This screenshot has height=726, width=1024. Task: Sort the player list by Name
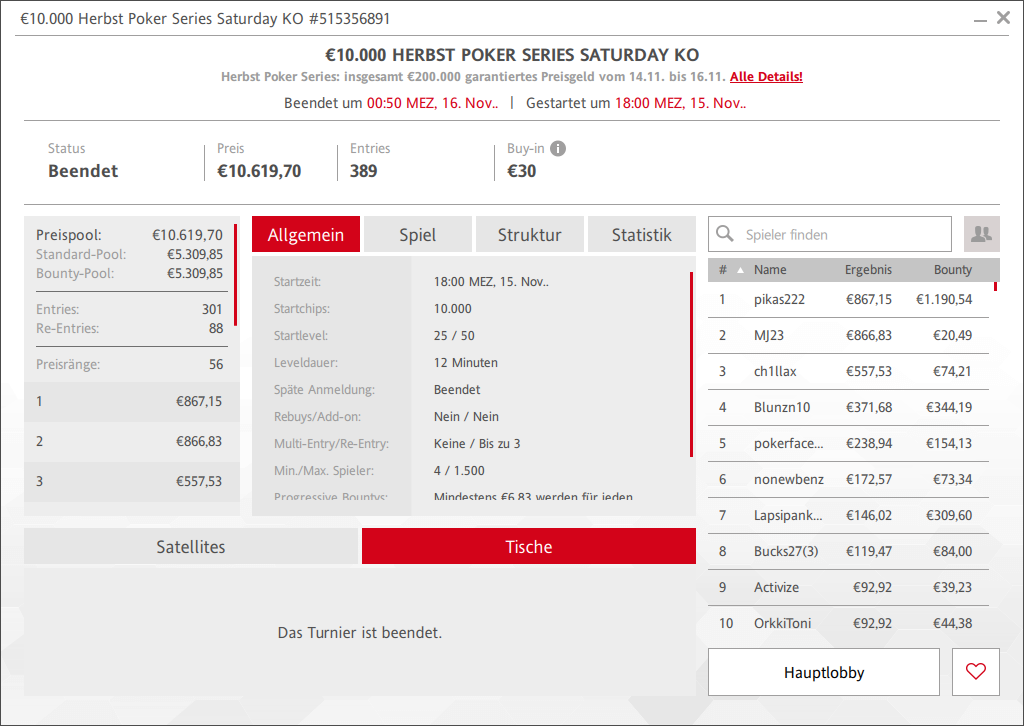(770, 270)
